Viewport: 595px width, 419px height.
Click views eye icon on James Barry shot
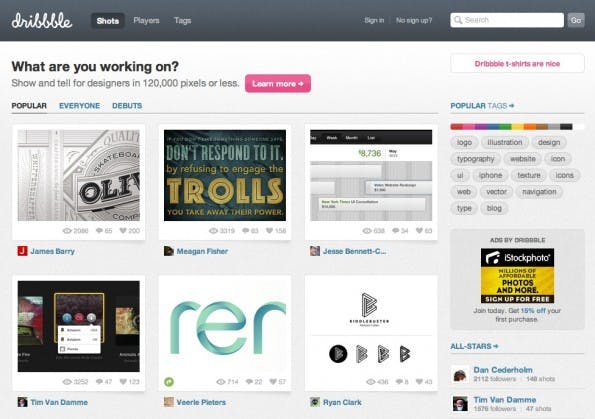[x=67, y=231]
